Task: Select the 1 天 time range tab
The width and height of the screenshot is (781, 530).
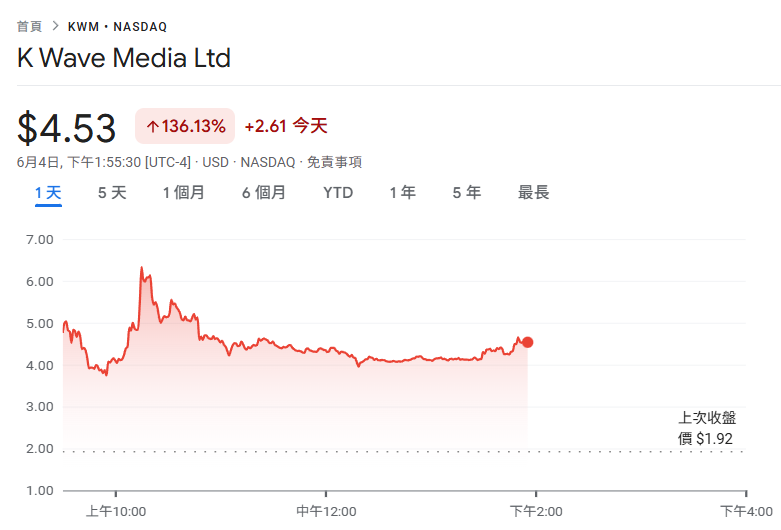Action: (x=48, y=193)
